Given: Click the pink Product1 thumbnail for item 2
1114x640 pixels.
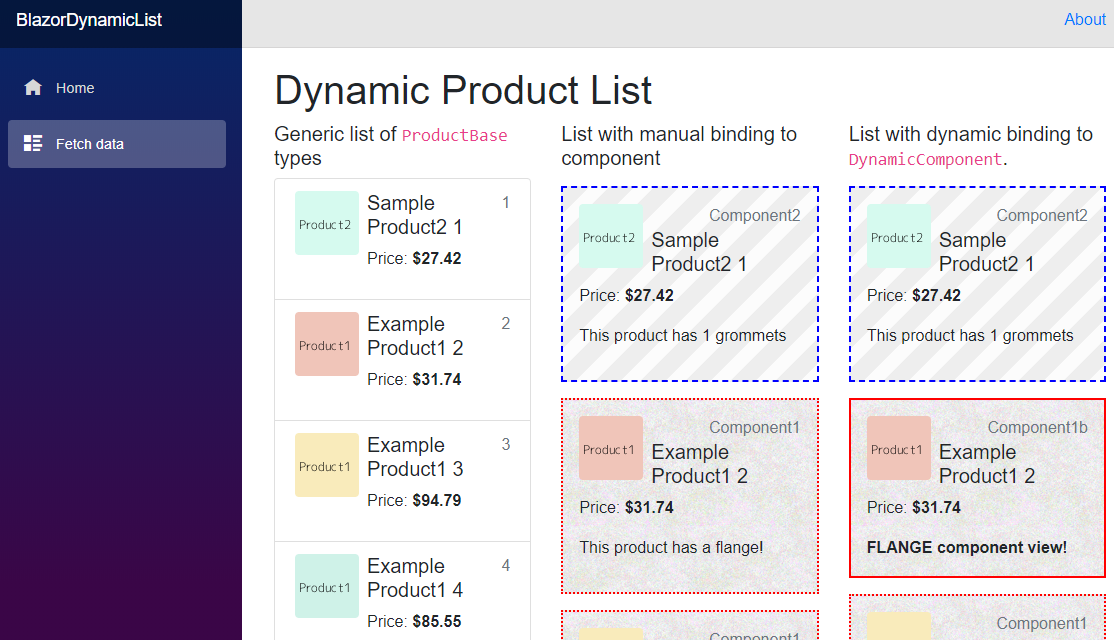Looking at the screenshot, I should (x=327, y=344).
